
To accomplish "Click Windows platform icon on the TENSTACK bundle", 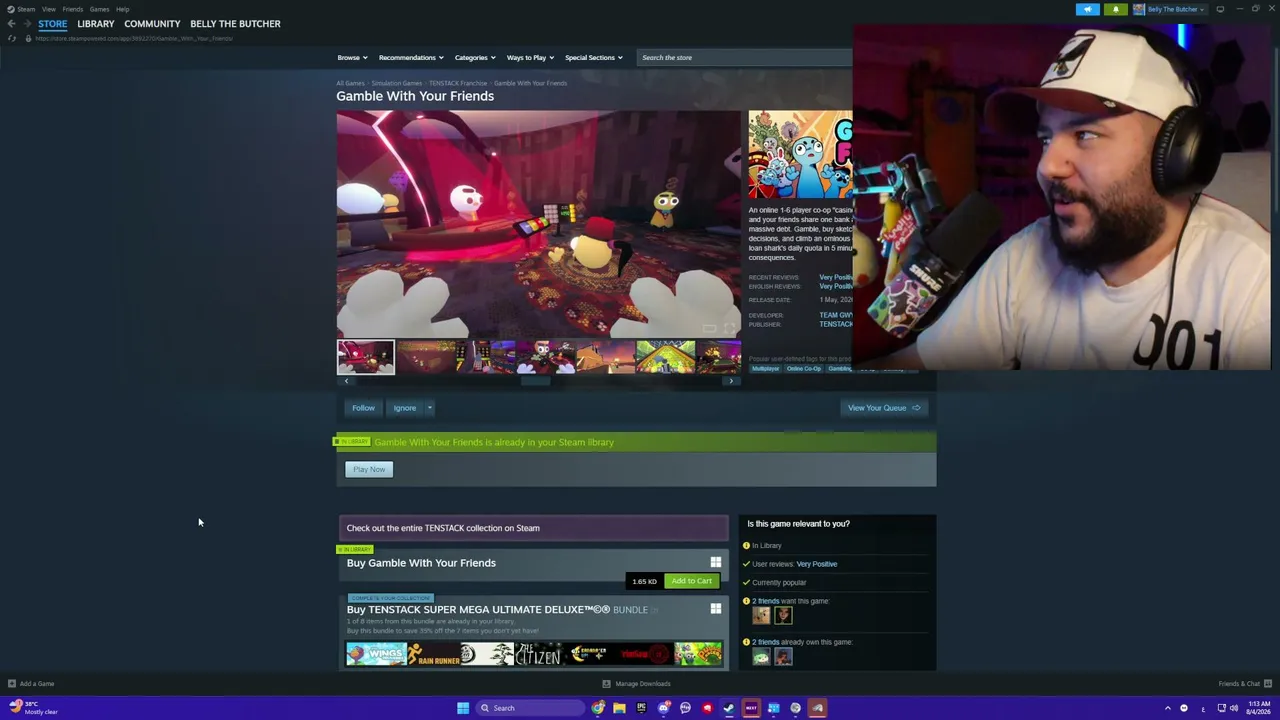I will (716, 609).
